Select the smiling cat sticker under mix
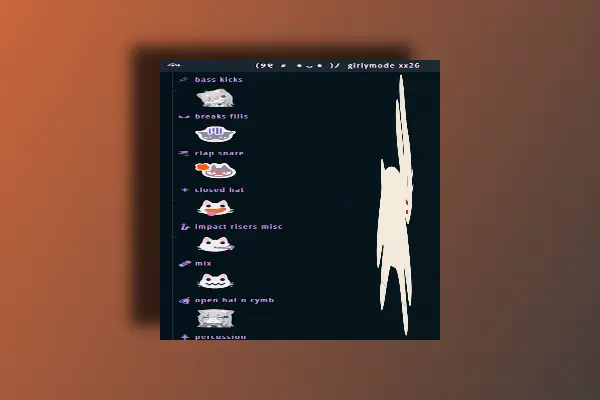This screenshot has width=600, height=400. pyautogui.click(x=215, y=281)
